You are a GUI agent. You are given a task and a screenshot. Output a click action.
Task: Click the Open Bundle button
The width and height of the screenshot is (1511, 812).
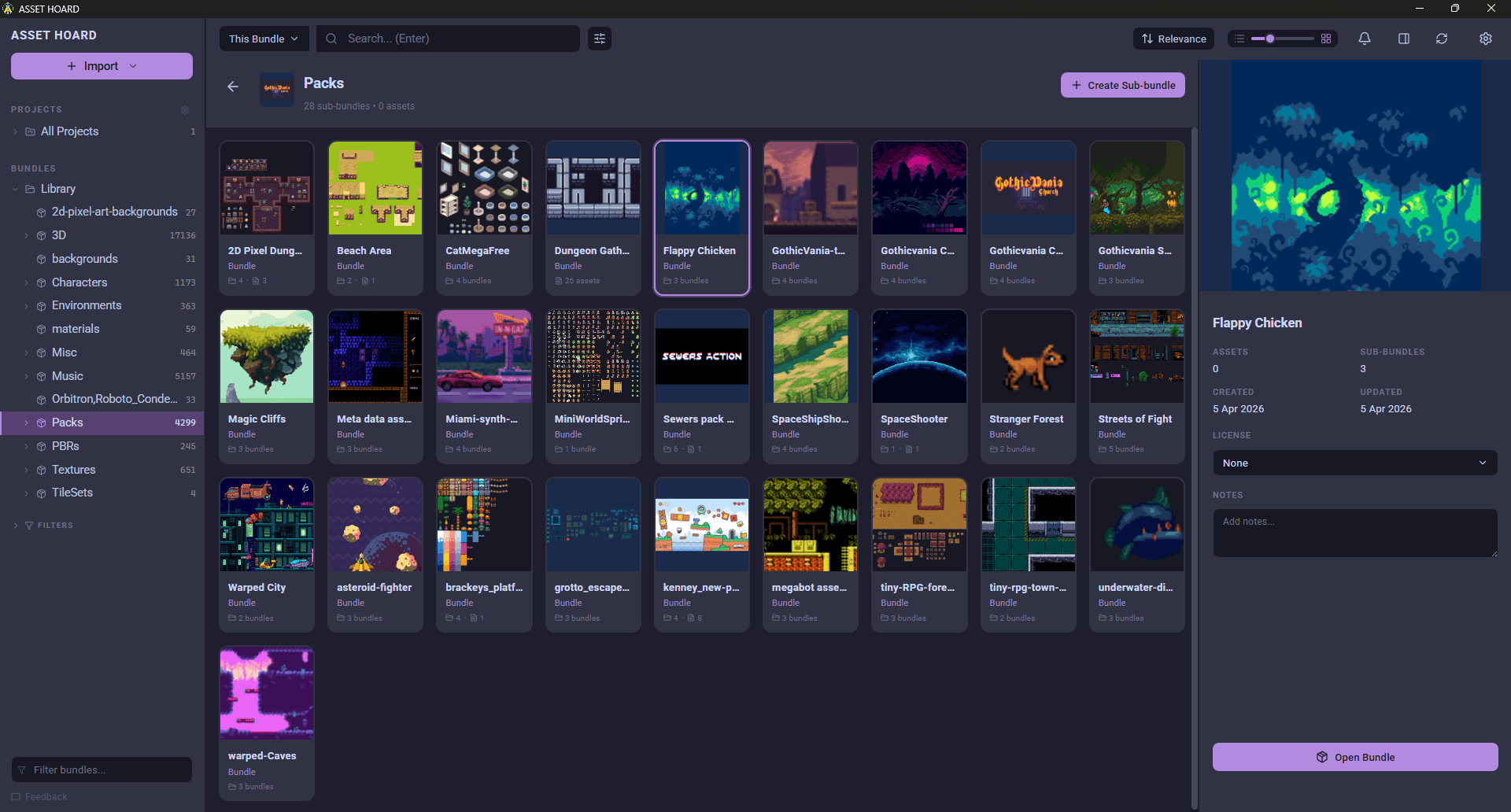pyautogui.click(x=1354, y=757)
